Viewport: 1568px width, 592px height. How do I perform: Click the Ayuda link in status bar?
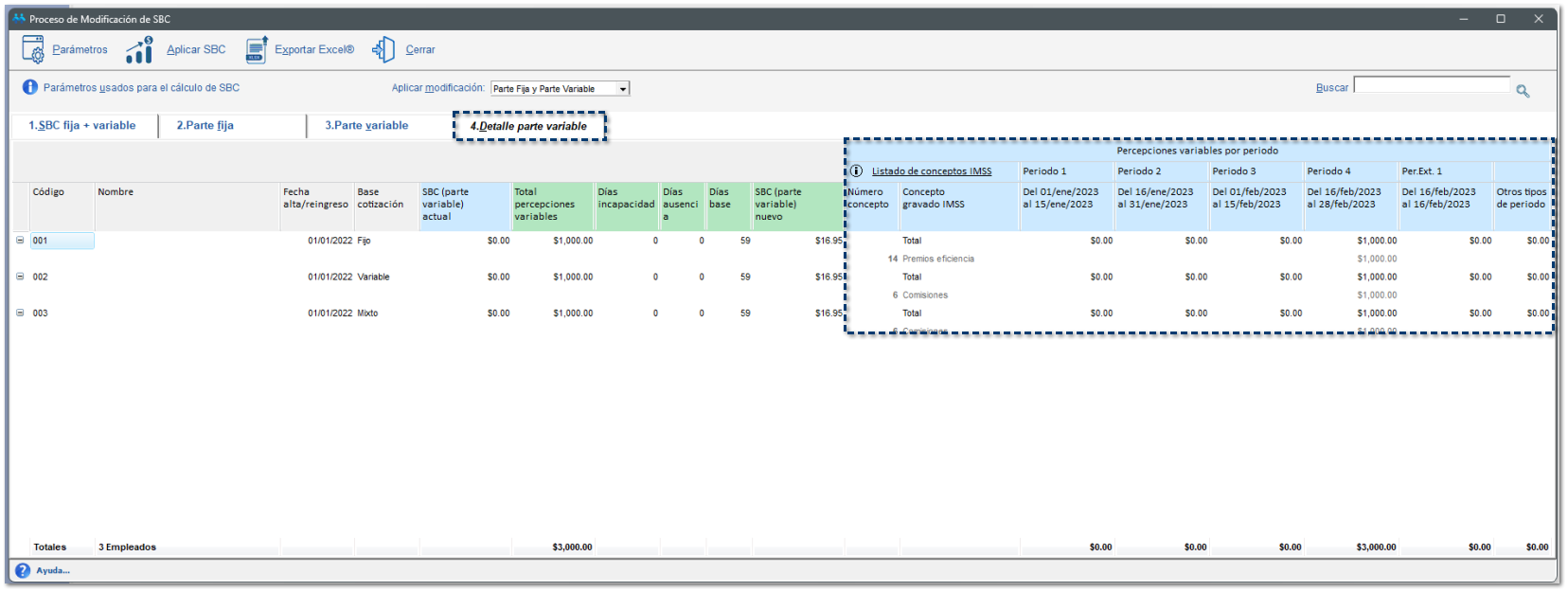[53, 570]
